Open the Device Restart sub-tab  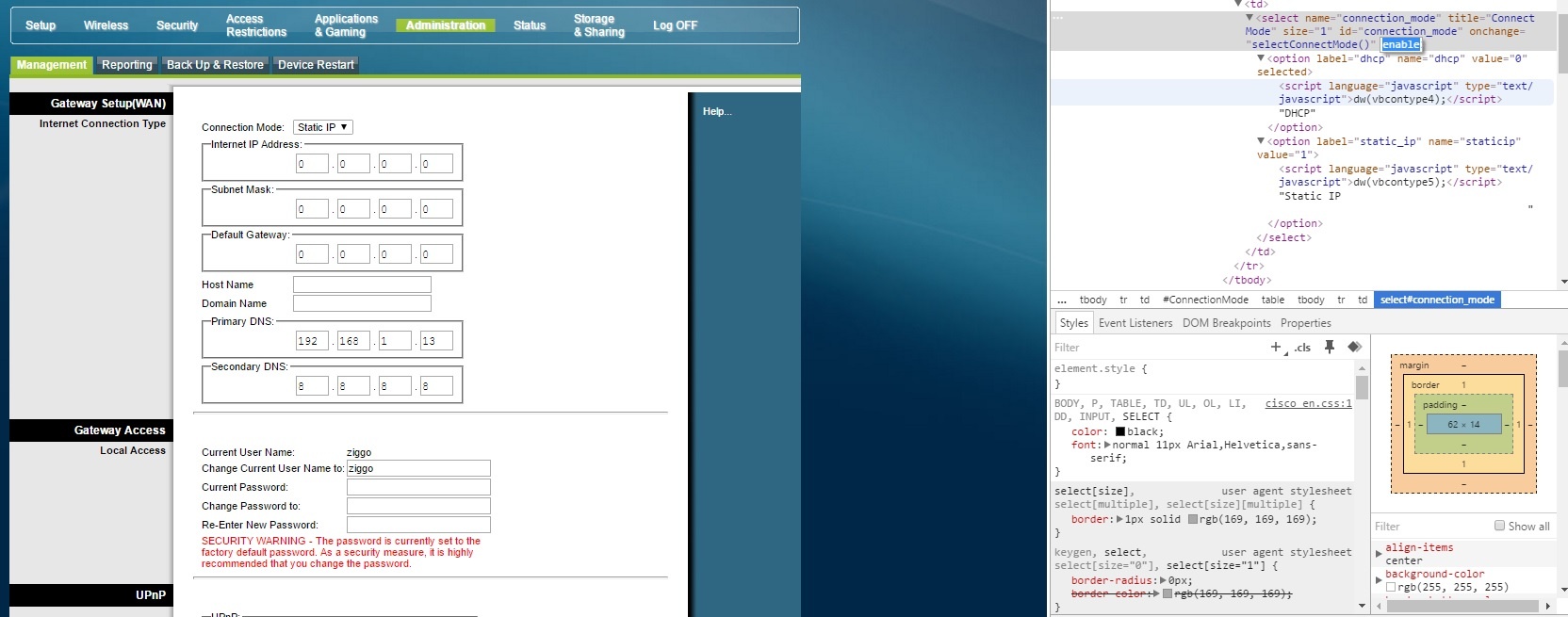point(316,65)
